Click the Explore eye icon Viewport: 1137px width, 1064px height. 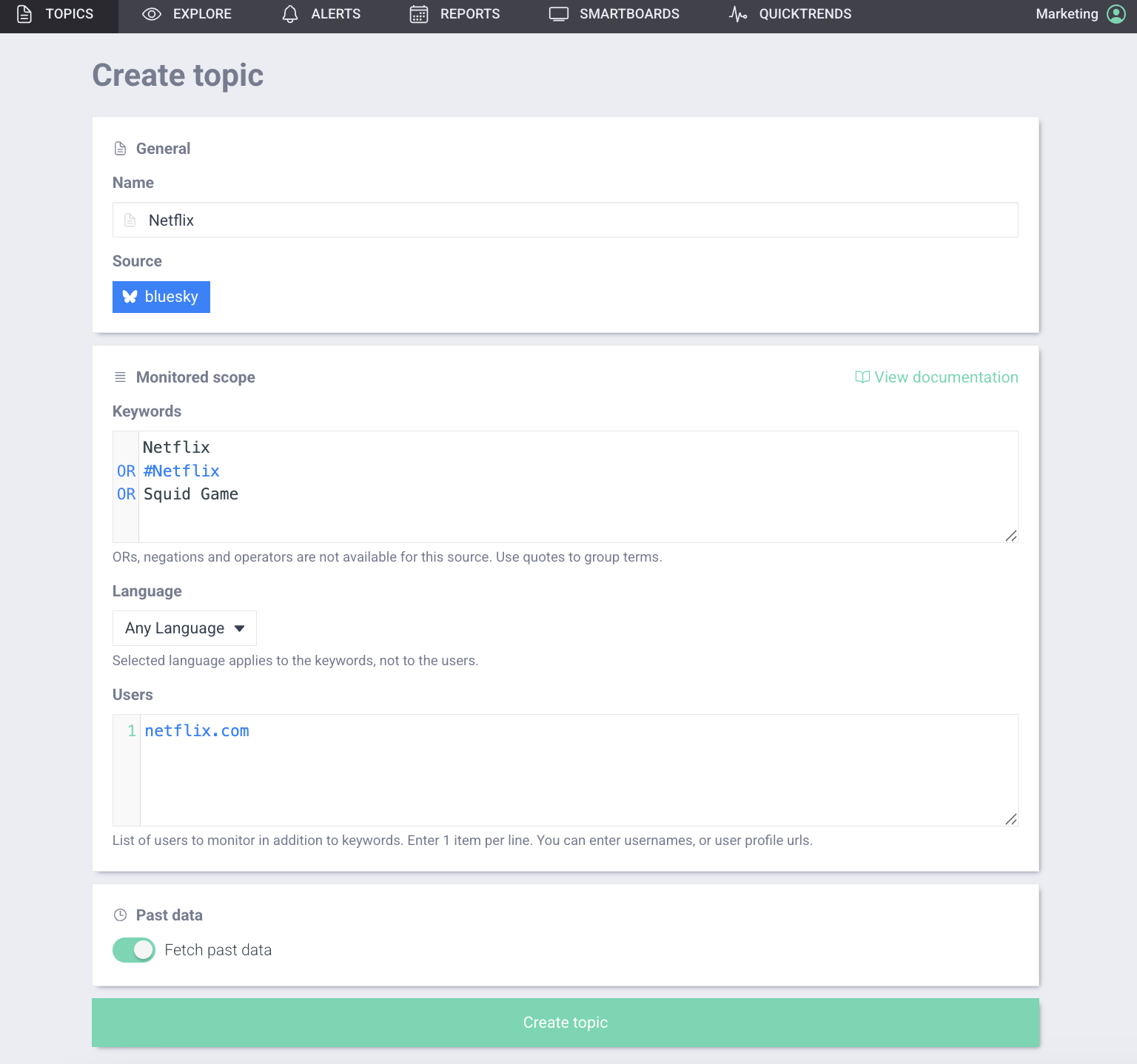click(152, 14)
